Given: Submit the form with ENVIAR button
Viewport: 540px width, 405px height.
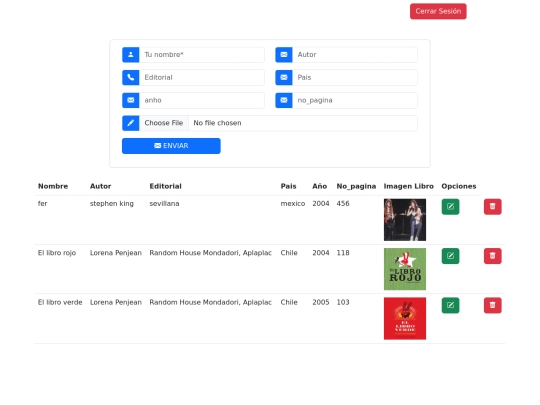Looking at the screenshot, I should pos(171,146).
